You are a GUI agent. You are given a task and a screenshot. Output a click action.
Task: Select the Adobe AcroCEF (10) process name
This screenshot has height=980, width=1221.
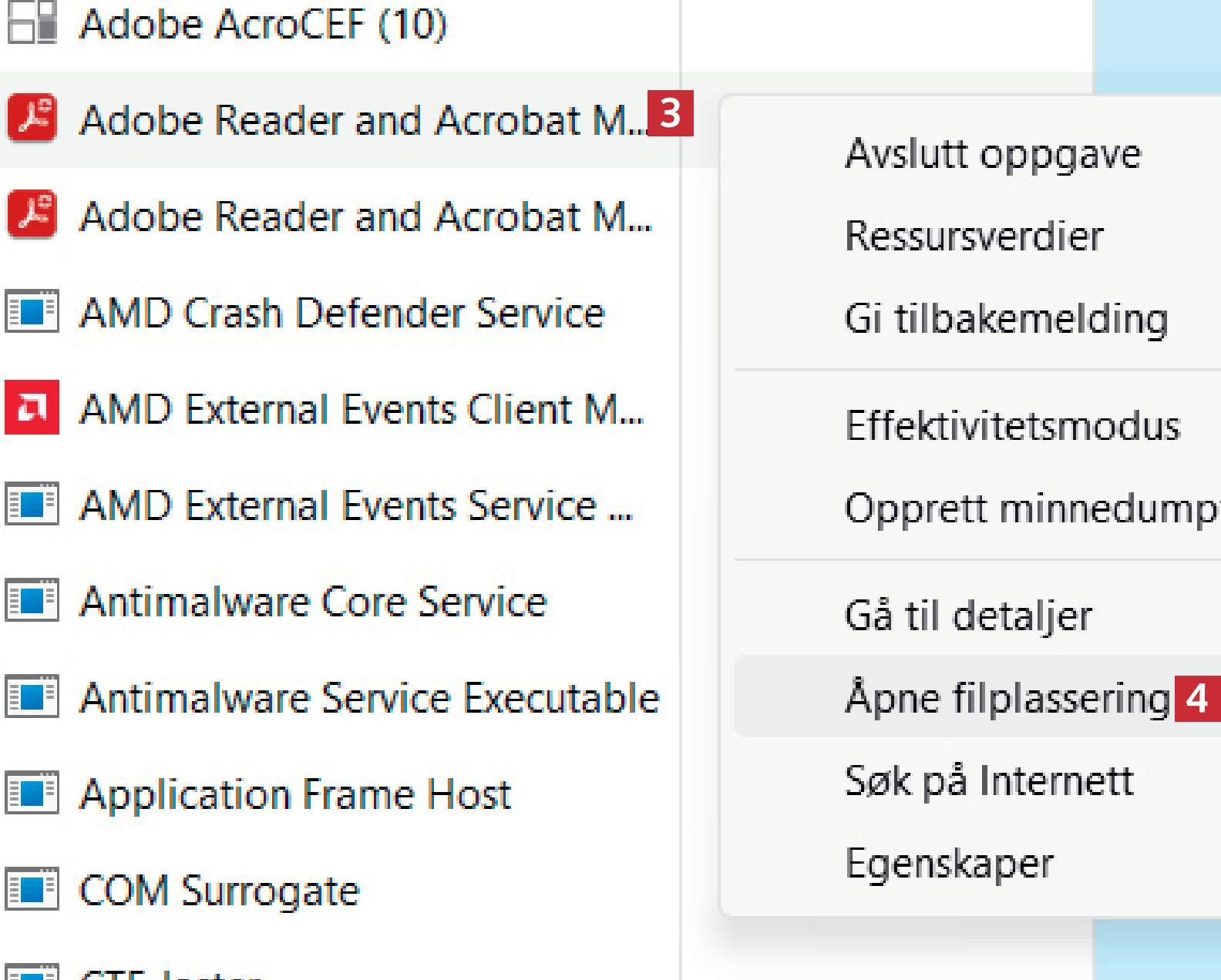pos(263,24)
